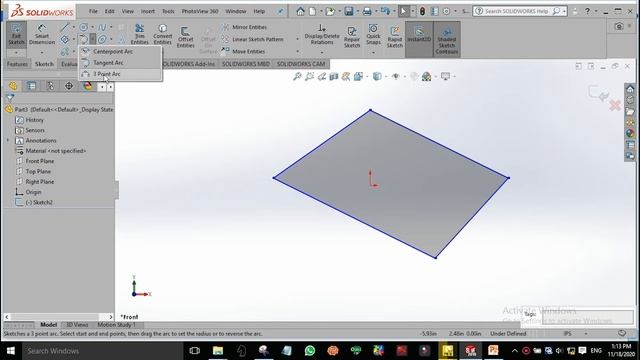
Task: Click Zoom to Fit in the view toolbar
Action: click(x=297, y=76)
